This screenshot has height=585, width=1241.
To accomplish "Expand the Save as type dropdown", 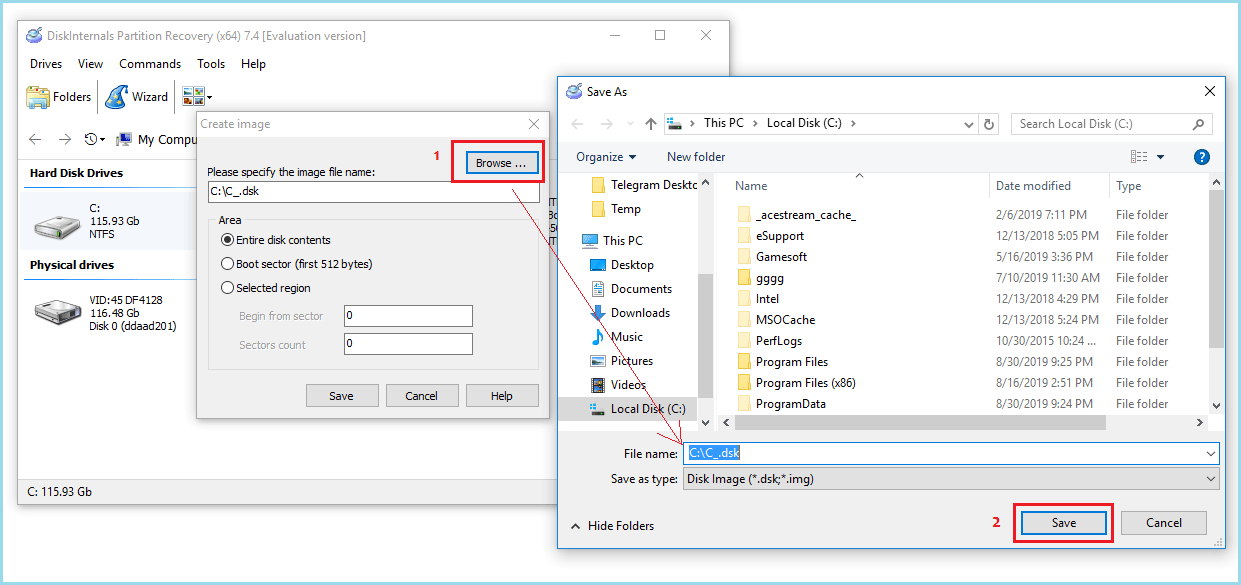I will [x=1211, y=479].
